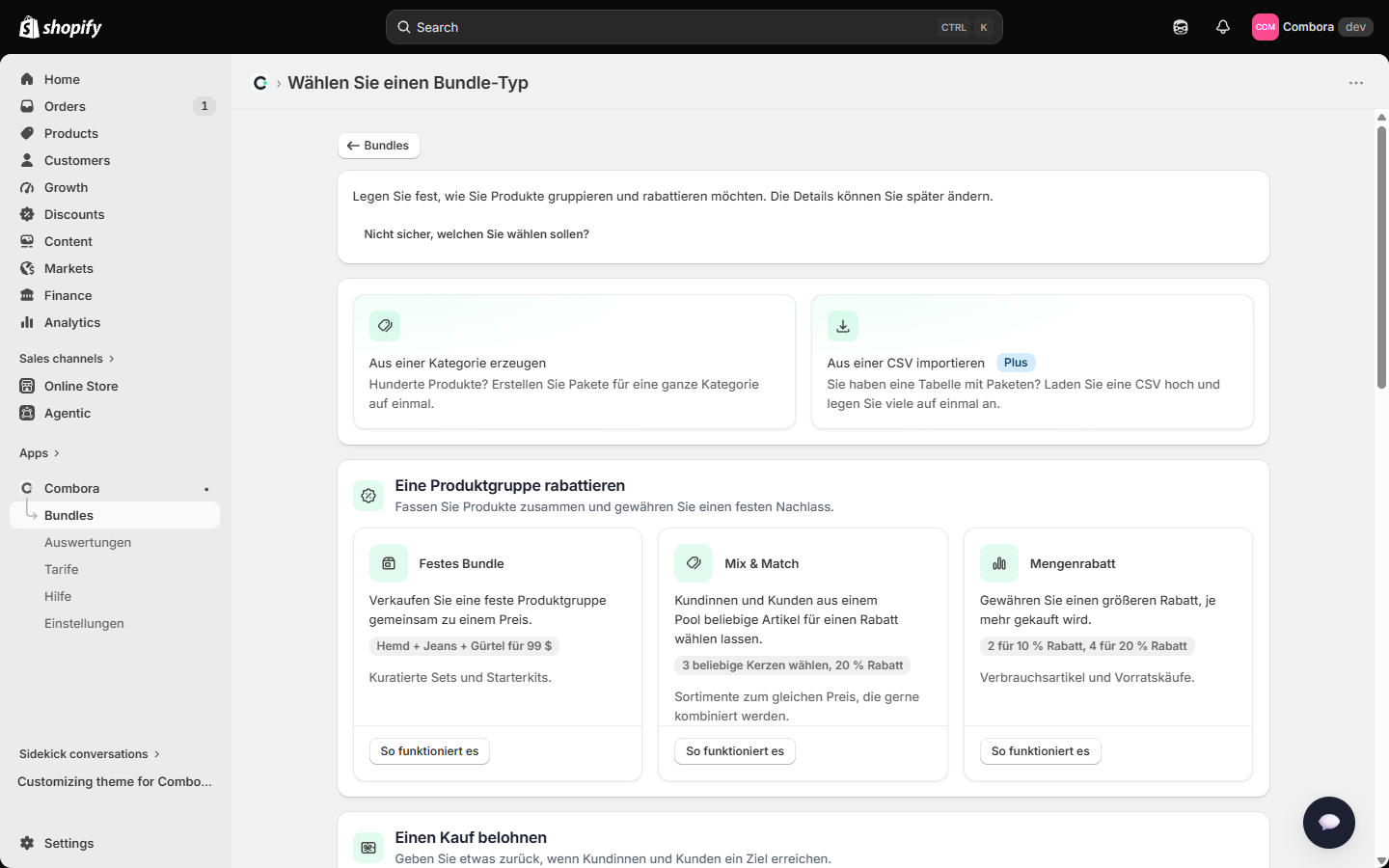Click the Produktgruppe rabattieren section icon
This screenshot has width=1389, height=868.
click(x=368, y=496)
